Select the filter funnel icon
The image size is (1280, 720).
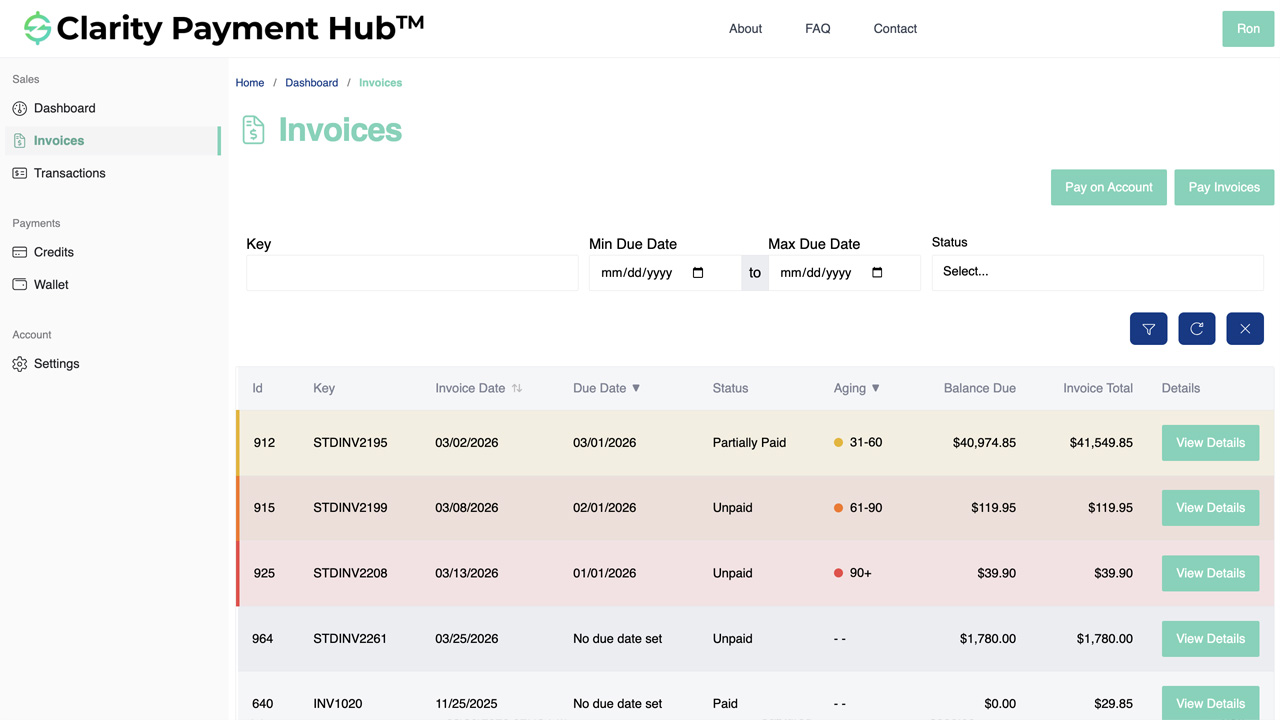pyautogui.click(x=1148, y=328)
